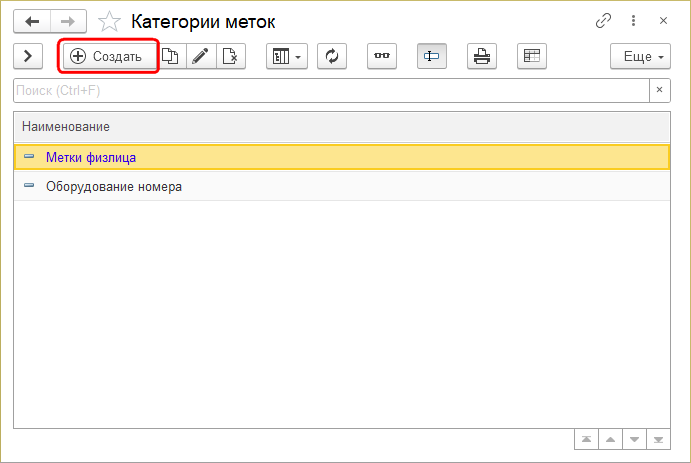Screen dimensions: 691x463
Task: Toggle the highlighted rename field button
Action: (x=432, y=57)
